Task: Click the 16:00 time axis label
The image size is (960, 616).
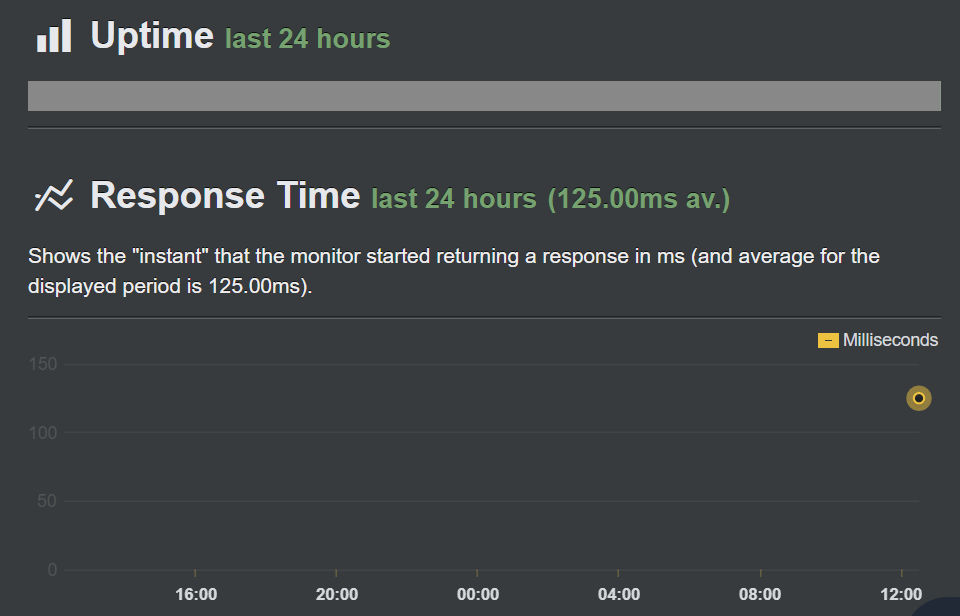Action: click(x=196, y=594)
